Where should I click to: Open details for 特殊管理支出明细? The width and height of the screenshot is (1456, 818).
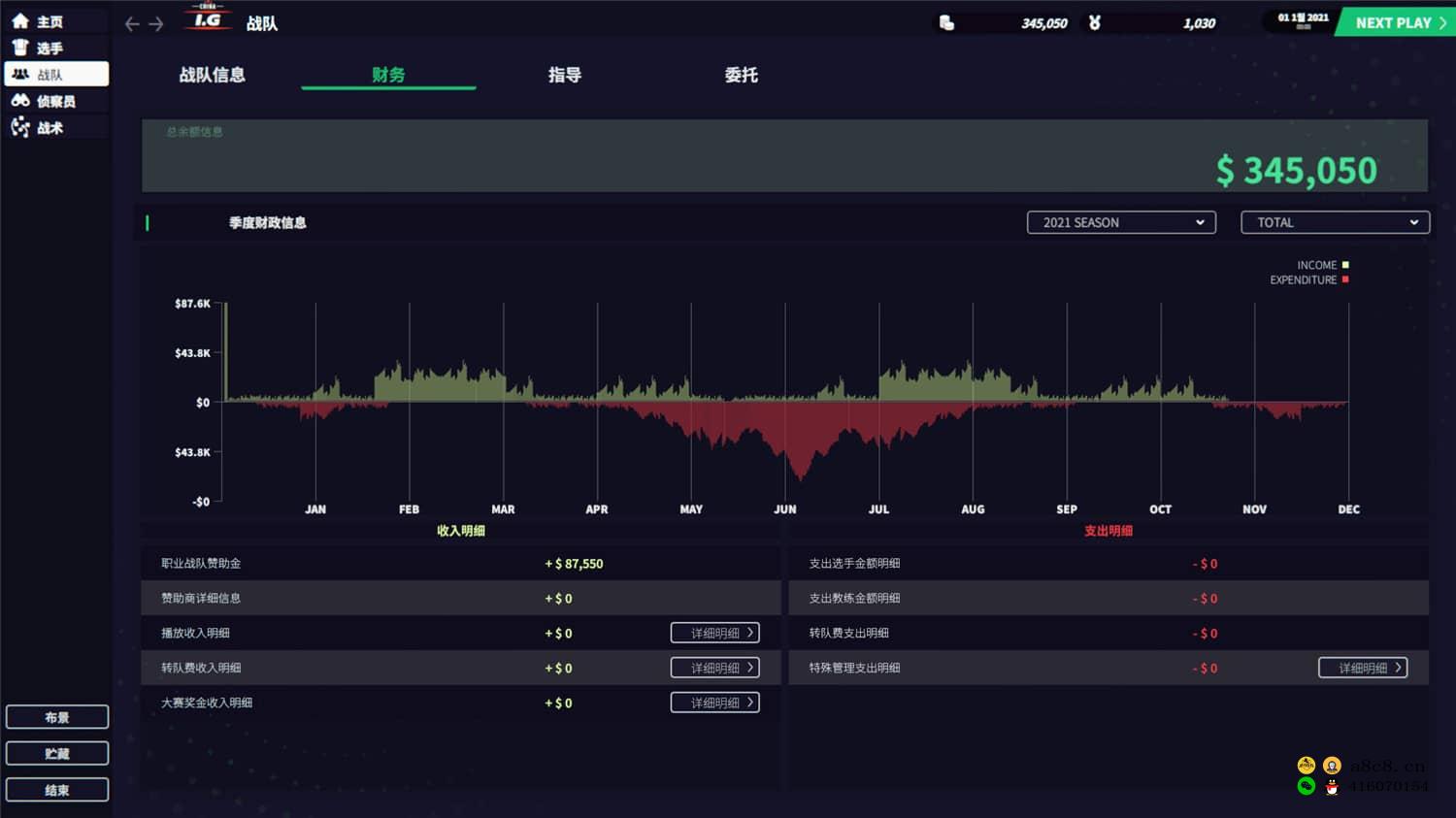click(1363, 668)
